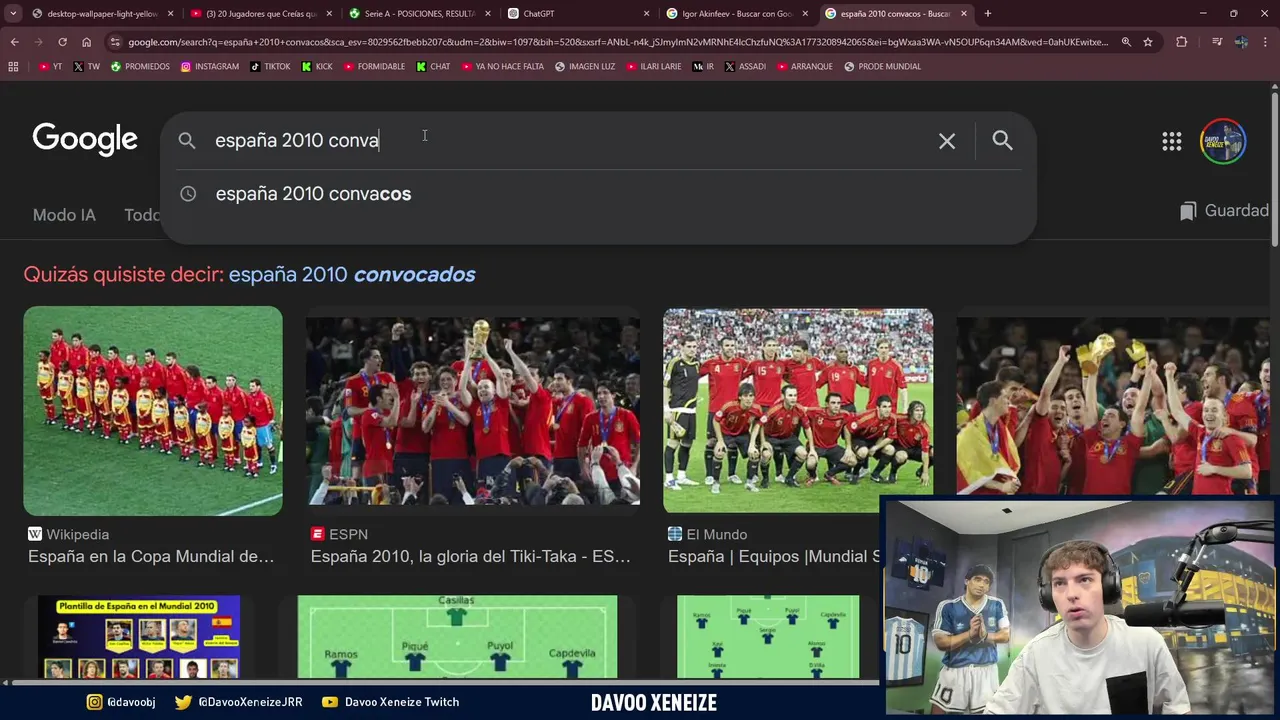1280x720 pixels.
Task: Open the address bar zoom magnifier icon
Action: pos(1126,42)
